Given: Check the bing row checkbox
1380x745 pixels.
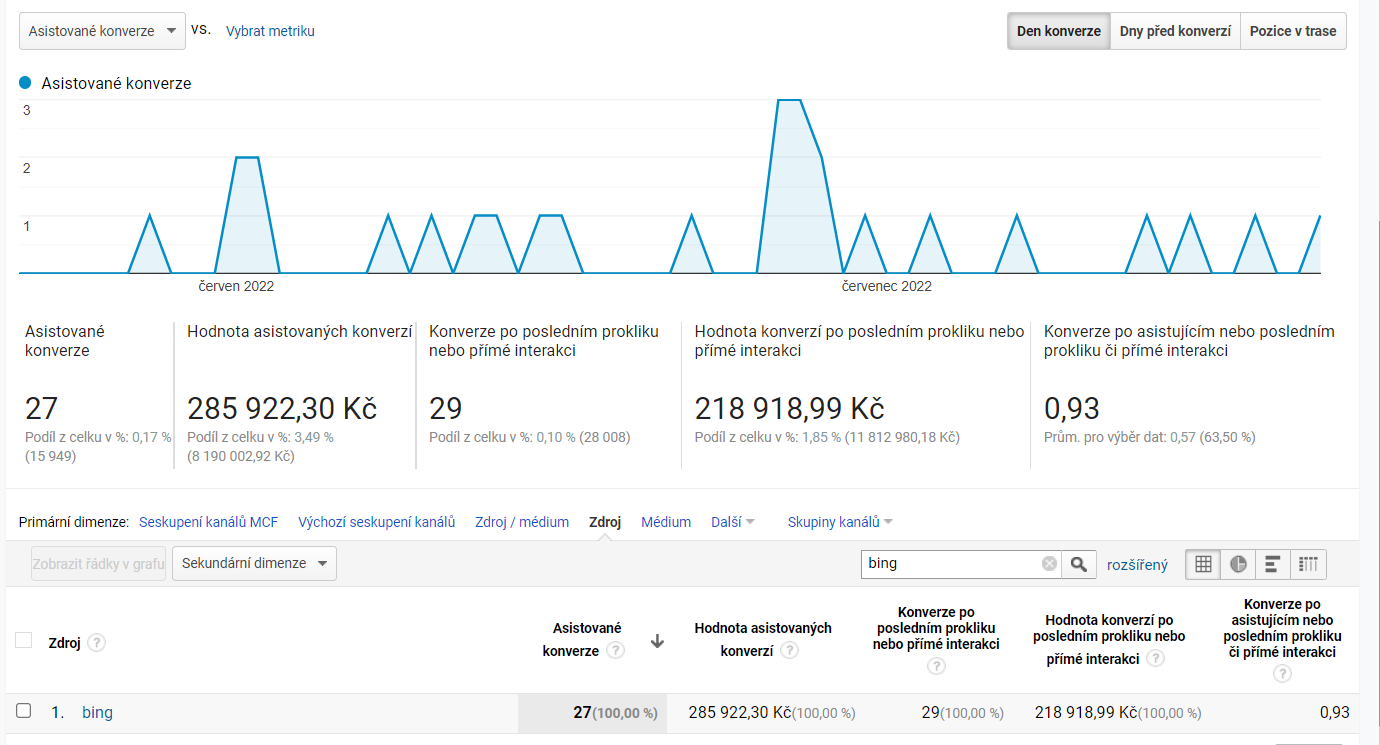Looking at the screenshot, I should pos(24,711).
